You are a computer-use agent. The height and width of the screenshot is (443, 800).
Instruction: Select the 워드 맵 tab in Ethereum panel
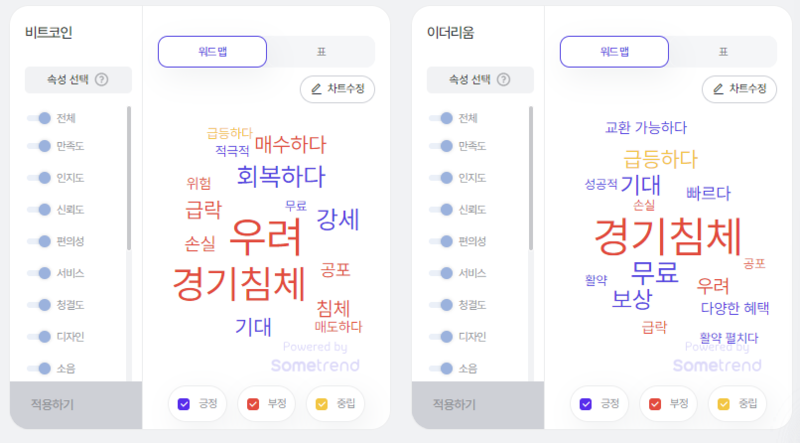tap(614, 52)
